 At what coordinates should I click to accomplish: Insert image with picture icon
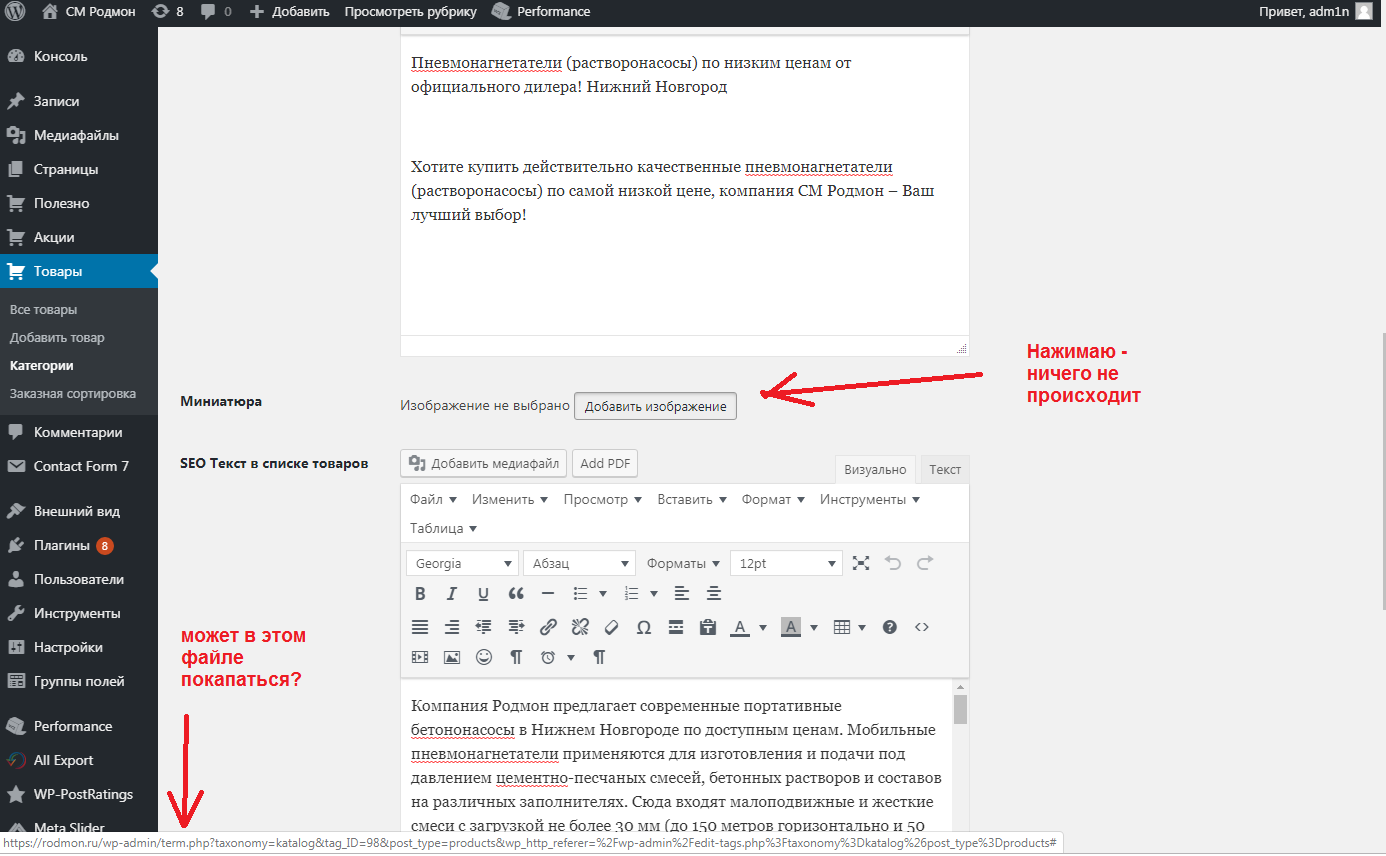(452, 657)
